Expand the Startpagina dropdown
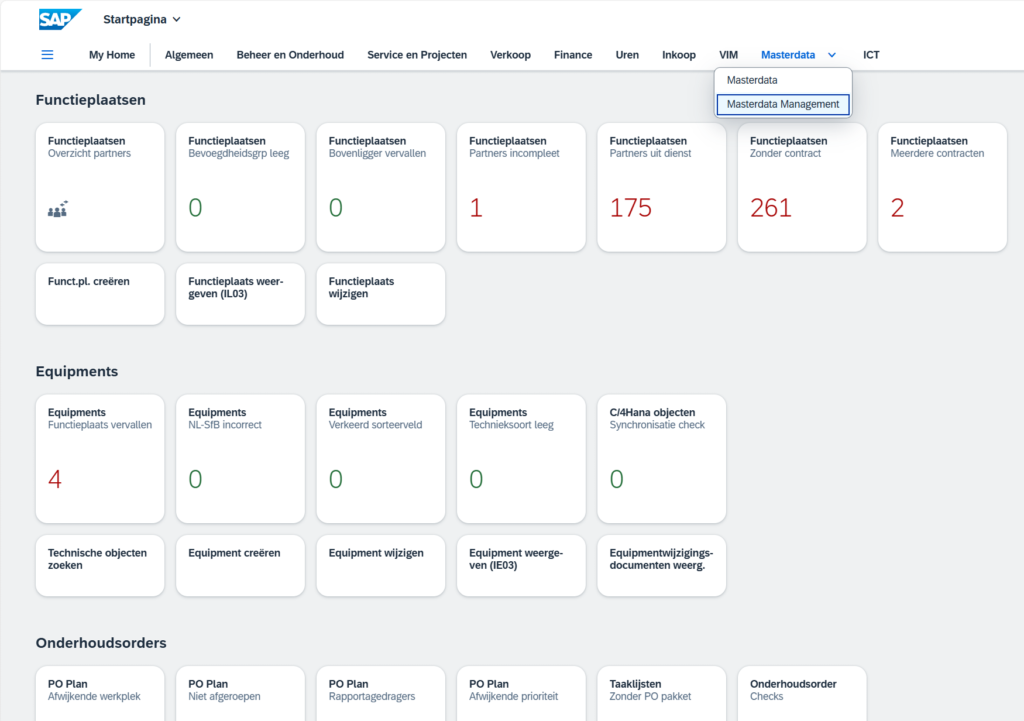The image size is (1024, 721). pos(142,19)
